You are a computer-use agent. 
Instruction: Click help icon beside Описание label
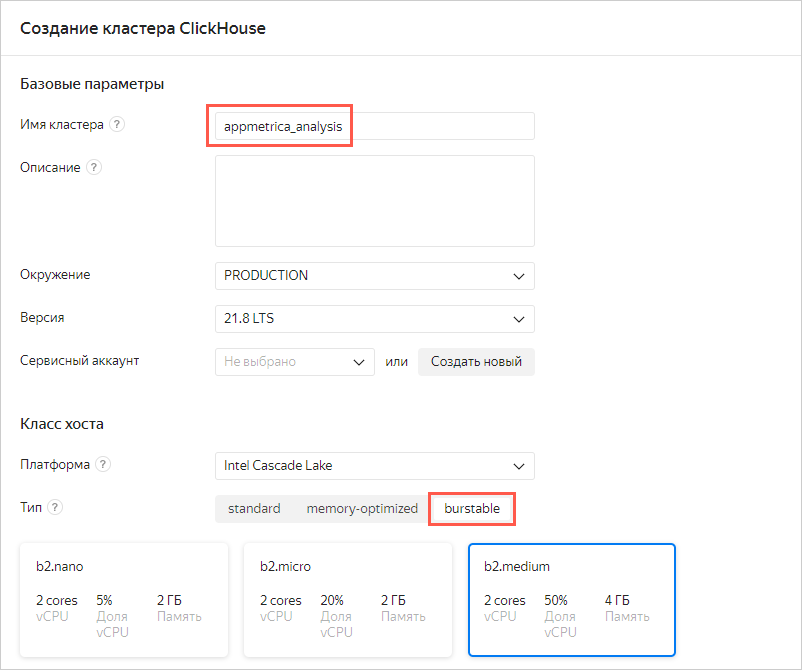tap(94, 167)
